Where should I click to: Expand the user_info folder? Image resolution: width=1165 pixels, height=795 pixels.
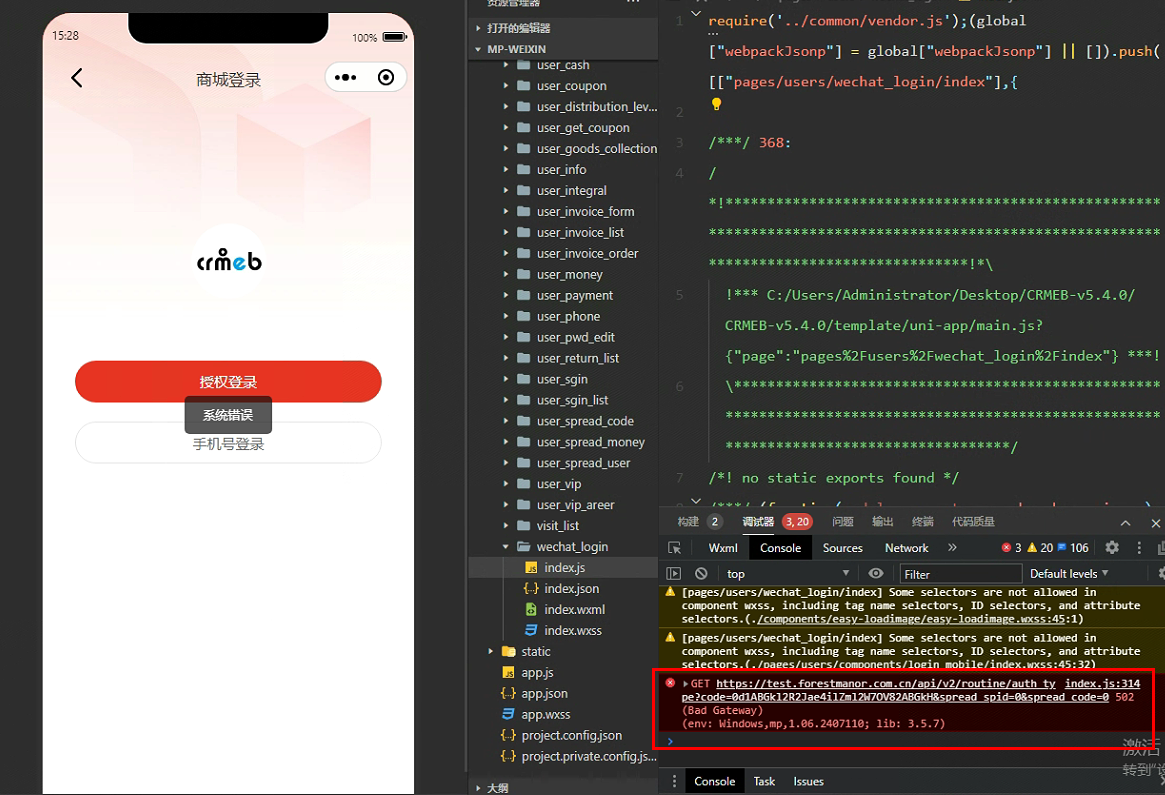point(505,169)
